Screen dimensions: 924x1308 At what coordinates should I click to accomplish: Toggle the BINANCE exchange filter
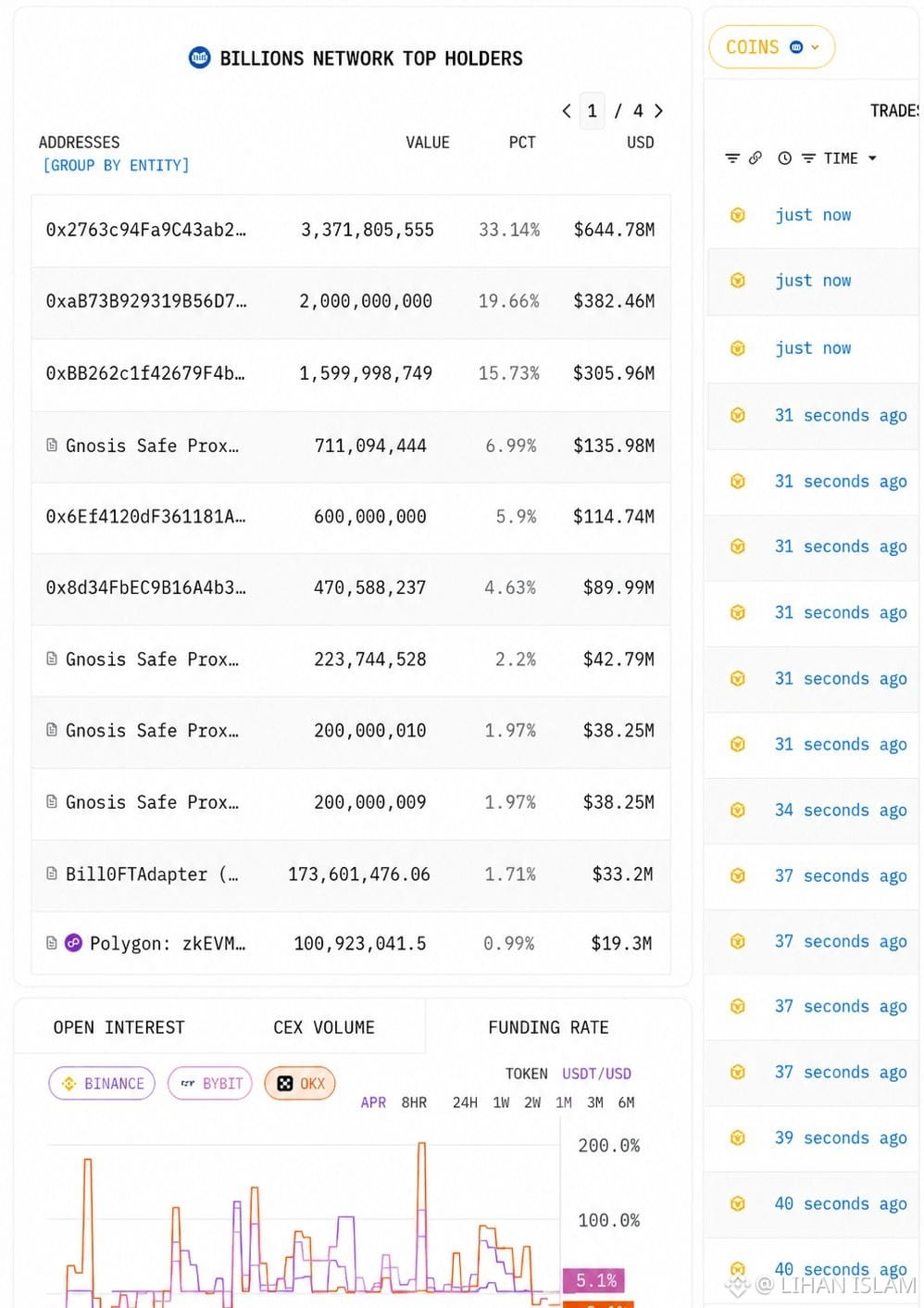point(102,1083)
